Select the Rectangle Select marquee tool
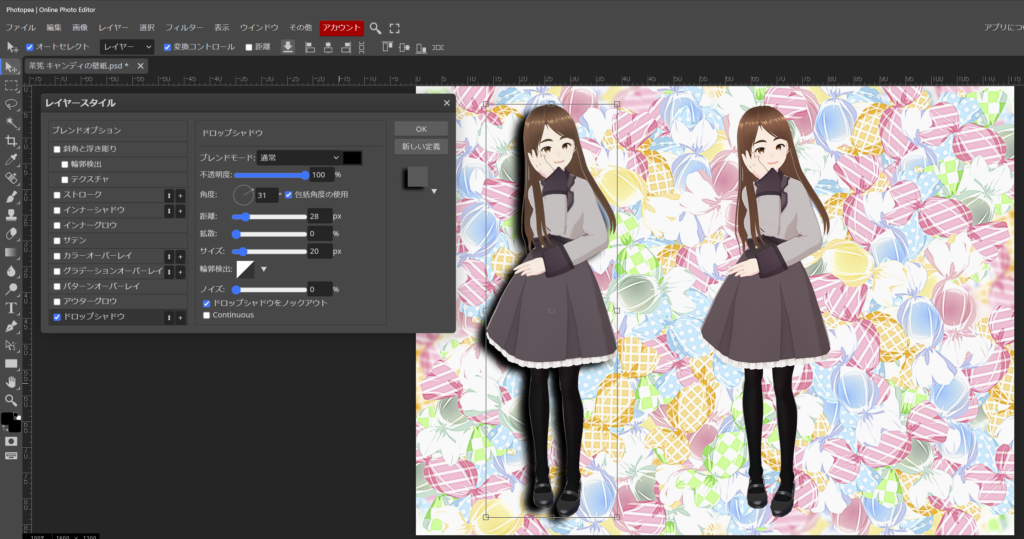Screen dimensions: 1024x539 (12, 84)
